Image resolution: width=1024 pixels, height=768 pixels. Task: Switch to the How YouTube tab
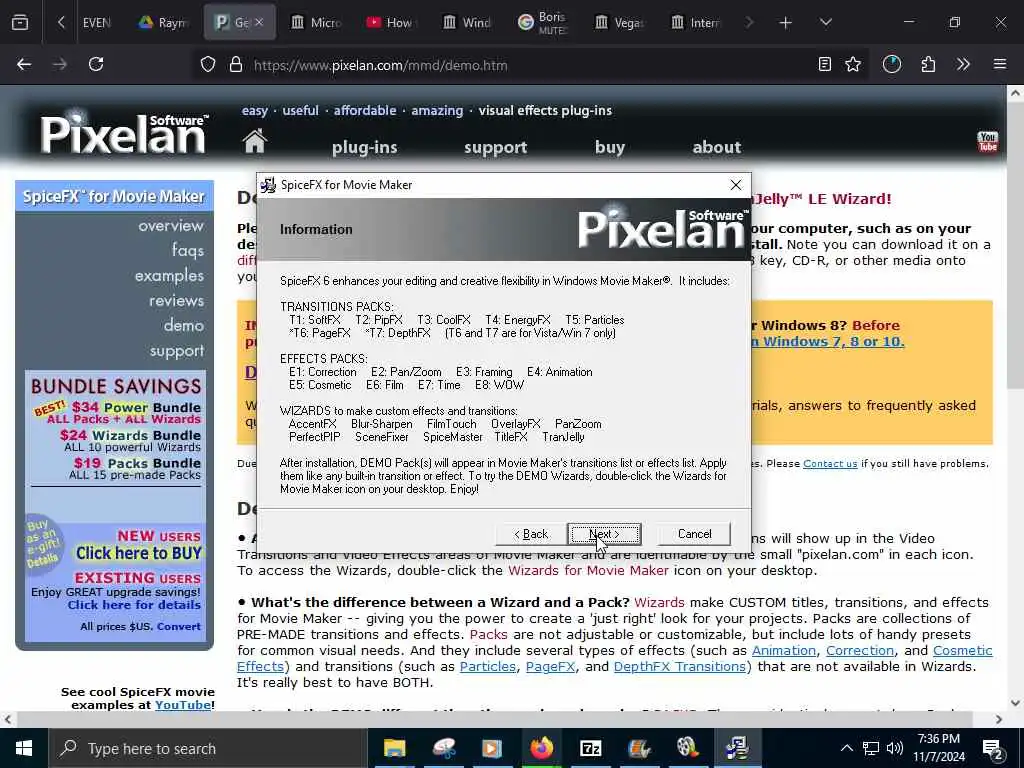pyautogui.click(x=390, y=23)
